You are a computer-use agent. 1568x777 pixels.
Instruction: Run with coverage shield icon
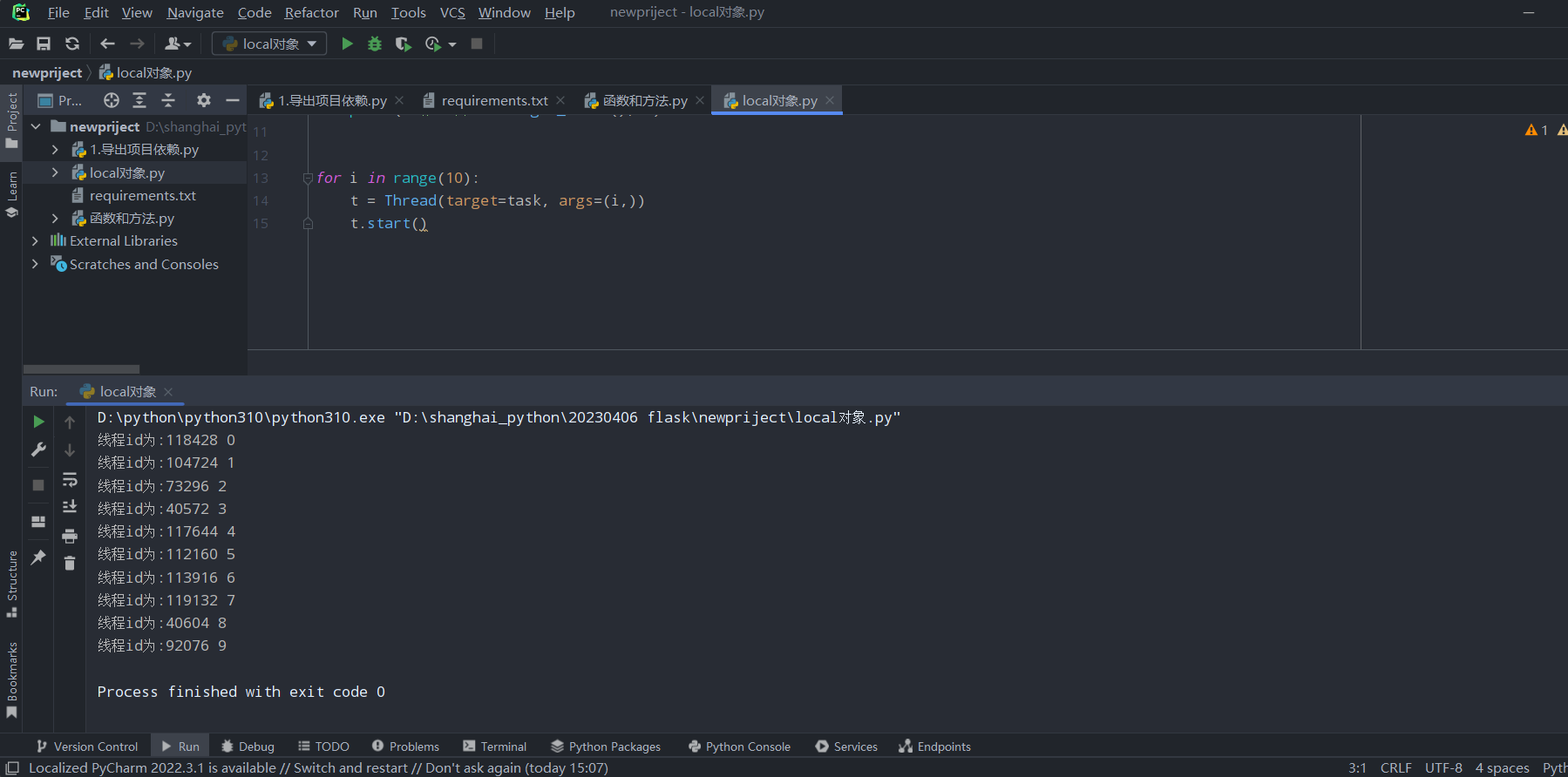point(403,44)
